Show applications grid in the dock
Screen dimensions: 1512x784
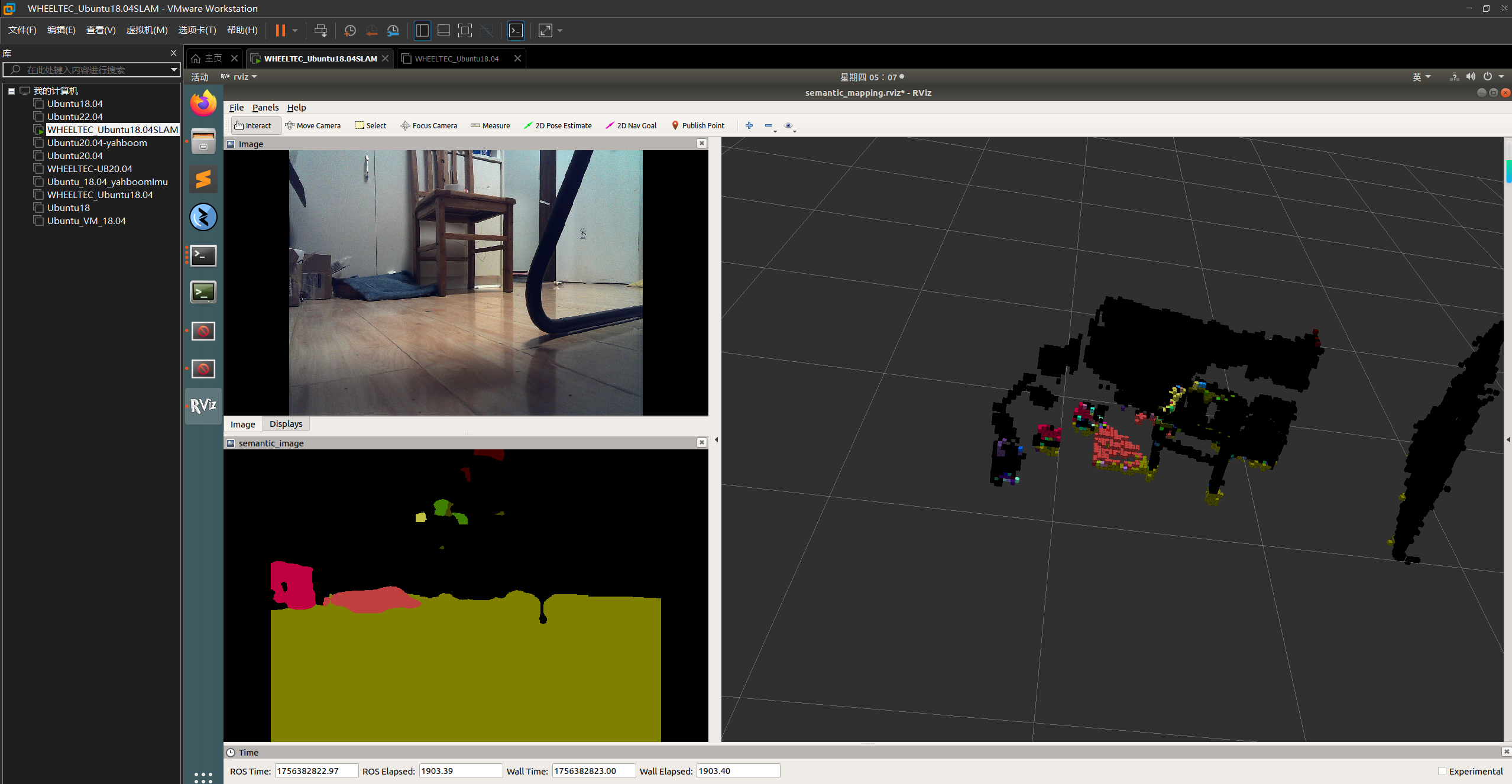coord(203,777)
